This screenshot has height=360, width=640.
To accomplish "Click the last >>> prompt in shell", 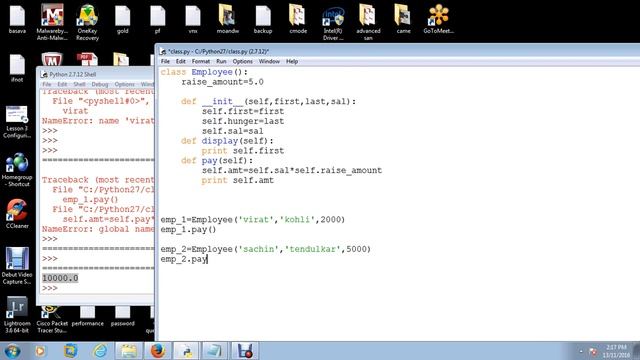I will coord(50,288).
